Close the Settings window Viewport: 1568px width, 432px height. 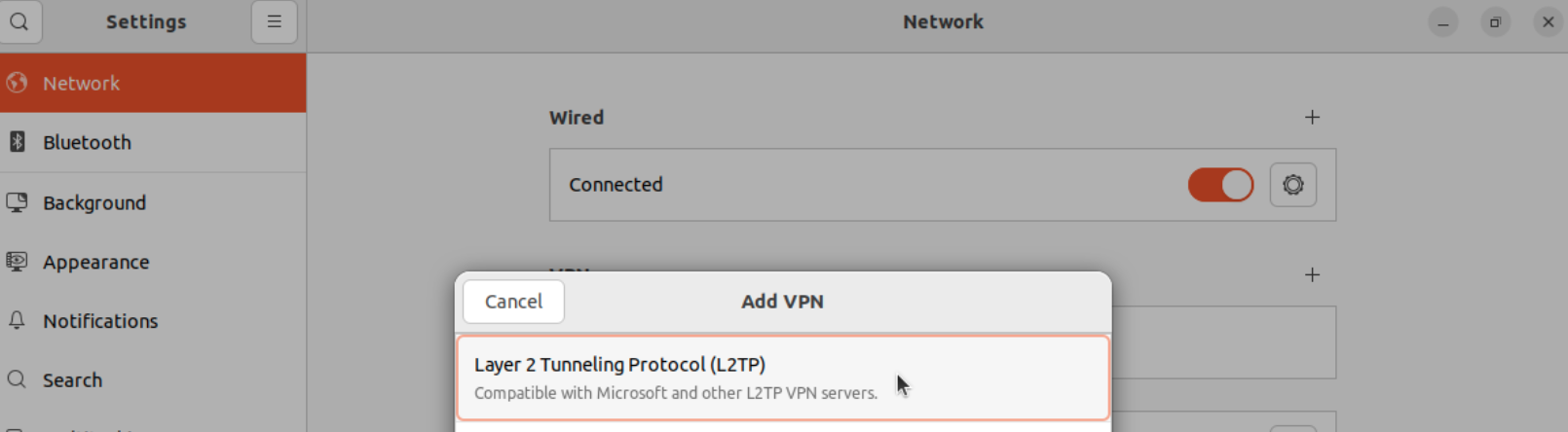(1548, 22)
